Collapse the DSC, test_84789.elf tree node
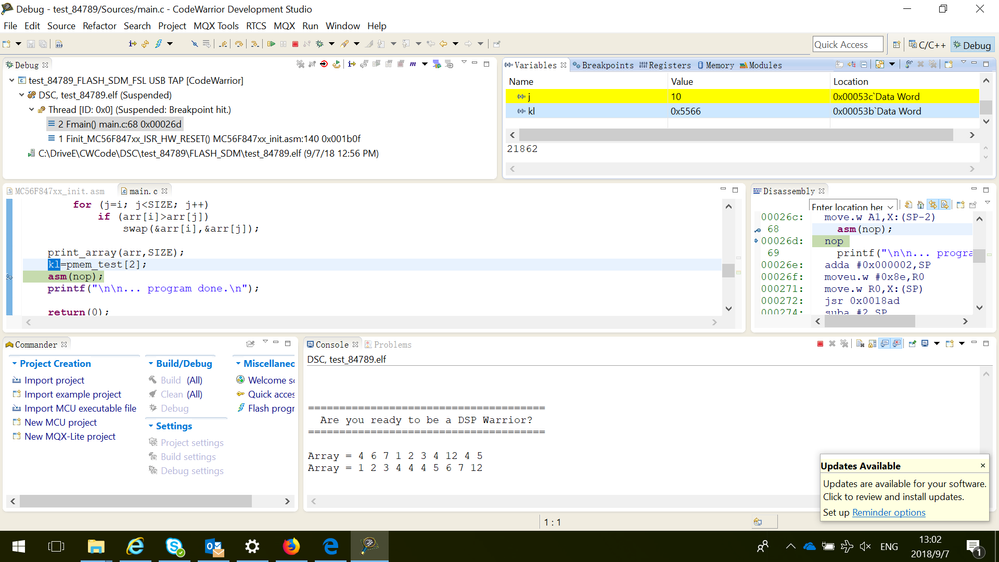Viewport: 999px width, 562px height. click(x=22, y=95)
